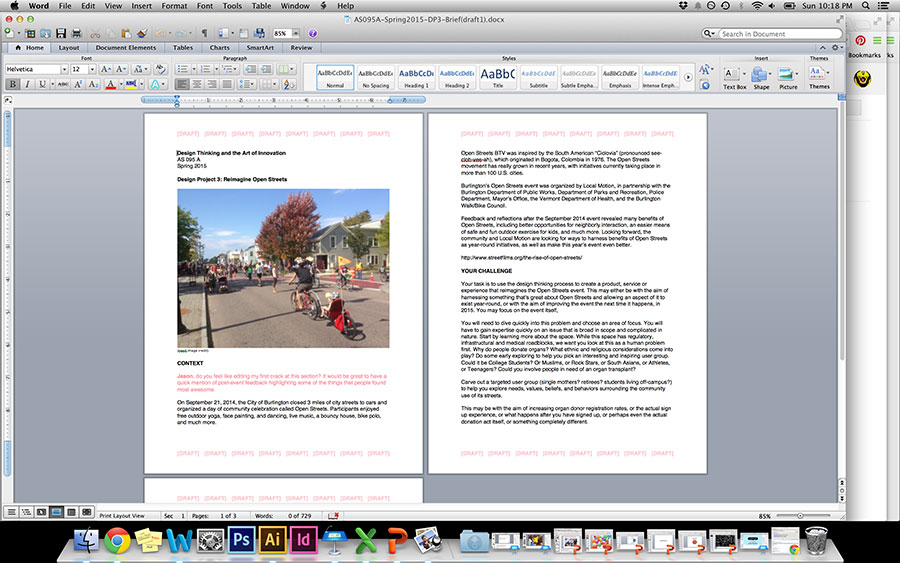Viewport: 900px width, 563px height.
Task: Open Photoshop from the Dock
Action: pos(241,539)
